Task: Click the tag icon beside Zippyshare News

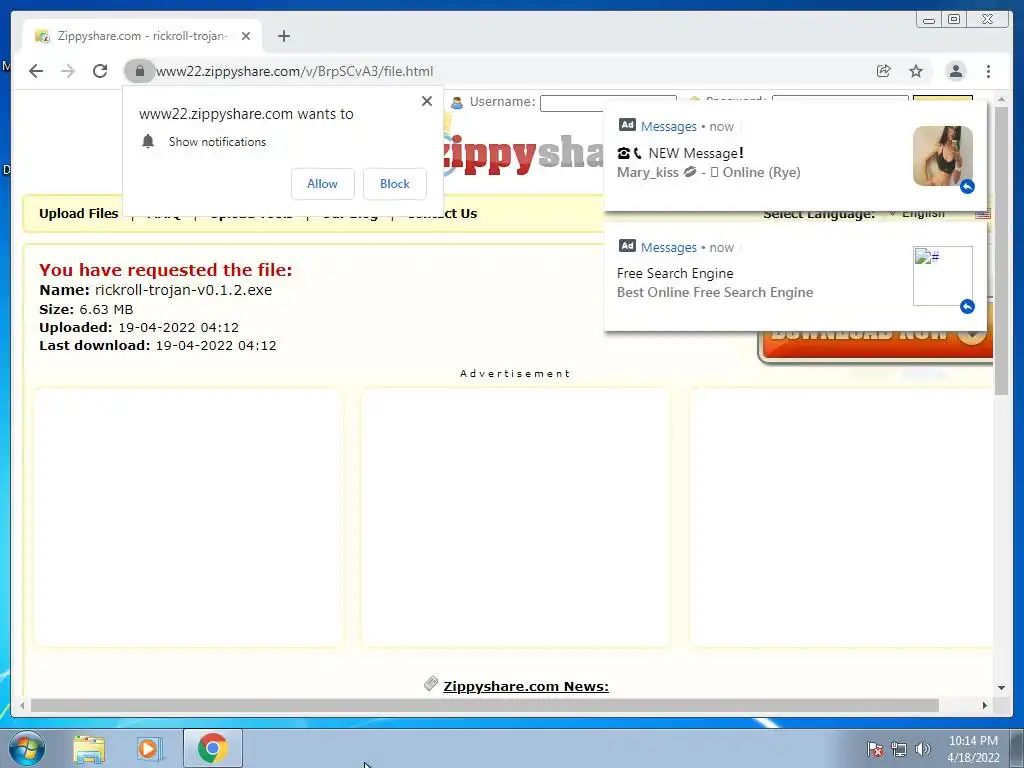Action: pyautogui.click(x=431, y=684)
